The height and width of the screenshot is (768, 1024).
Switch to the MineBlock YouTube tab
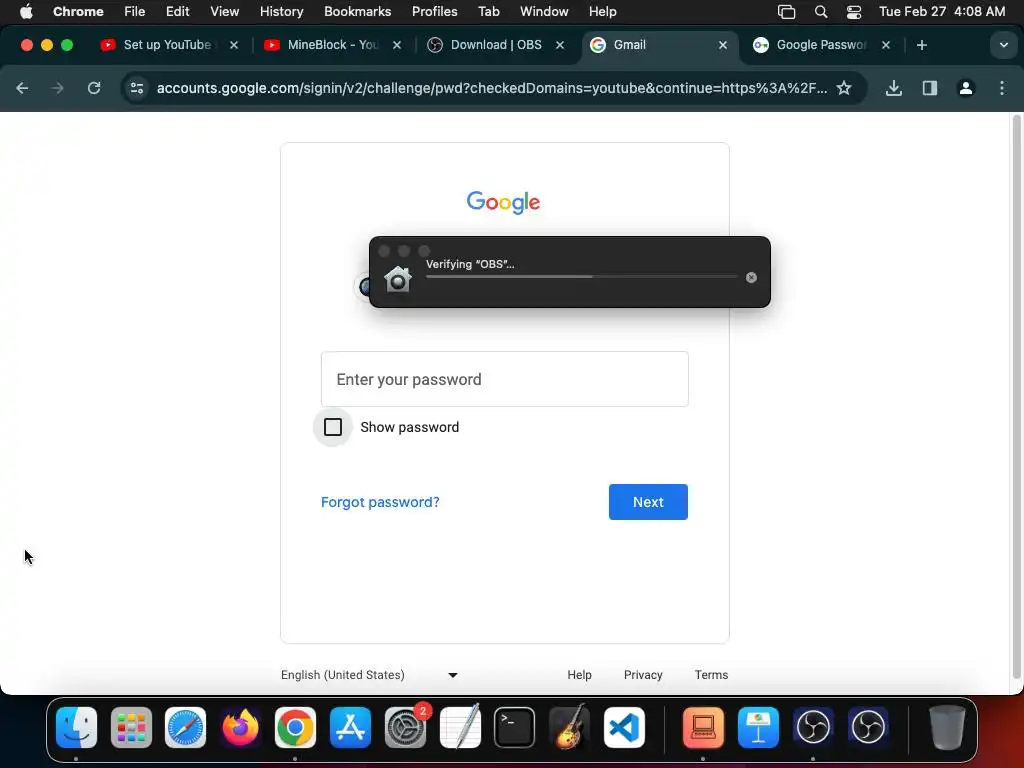pos(333,45)
